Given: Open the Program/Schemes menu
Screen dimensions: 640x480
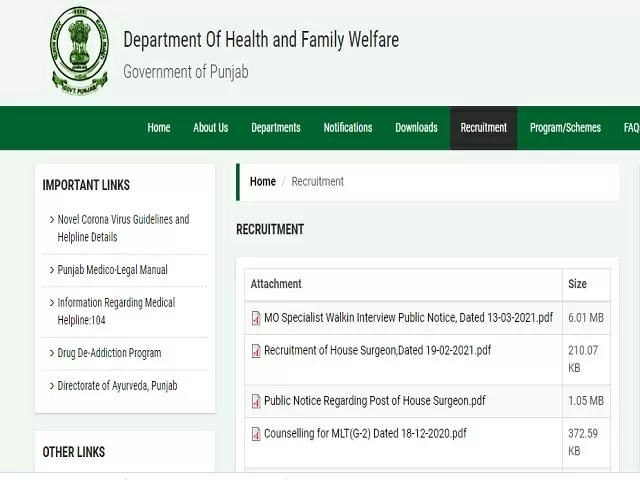Looking at the screenshot, I should pyautogui.click(x=565, y=128).
